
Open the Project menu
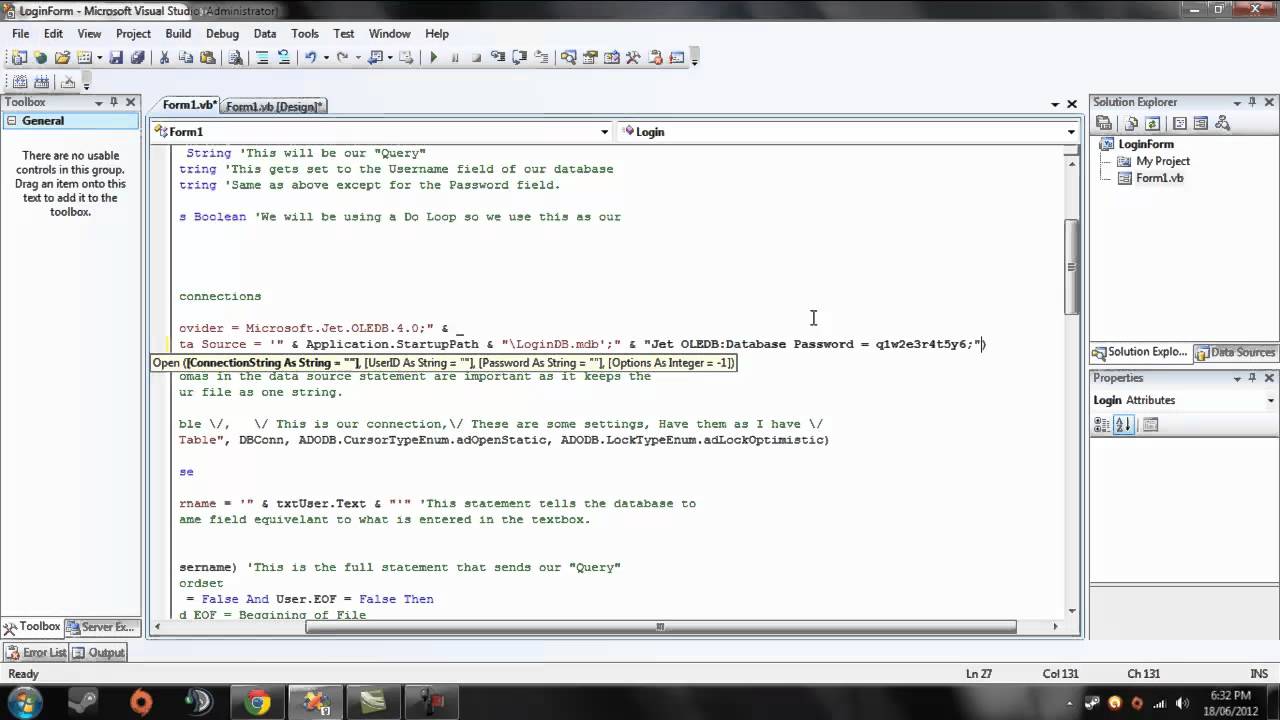[133, 33]
